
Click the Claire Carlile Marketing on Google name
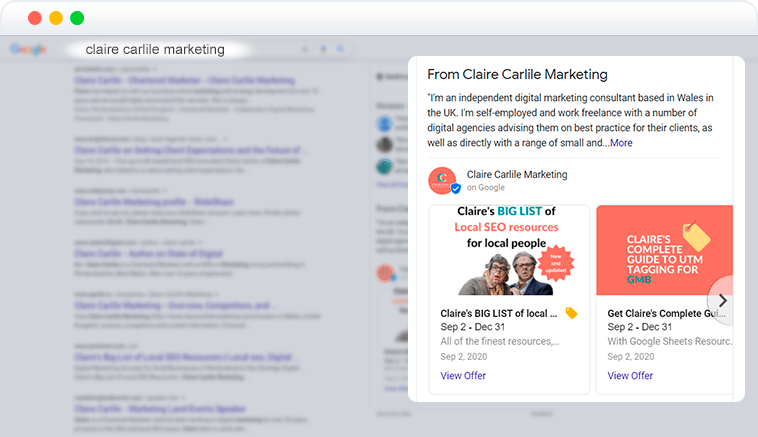point(517,175)
